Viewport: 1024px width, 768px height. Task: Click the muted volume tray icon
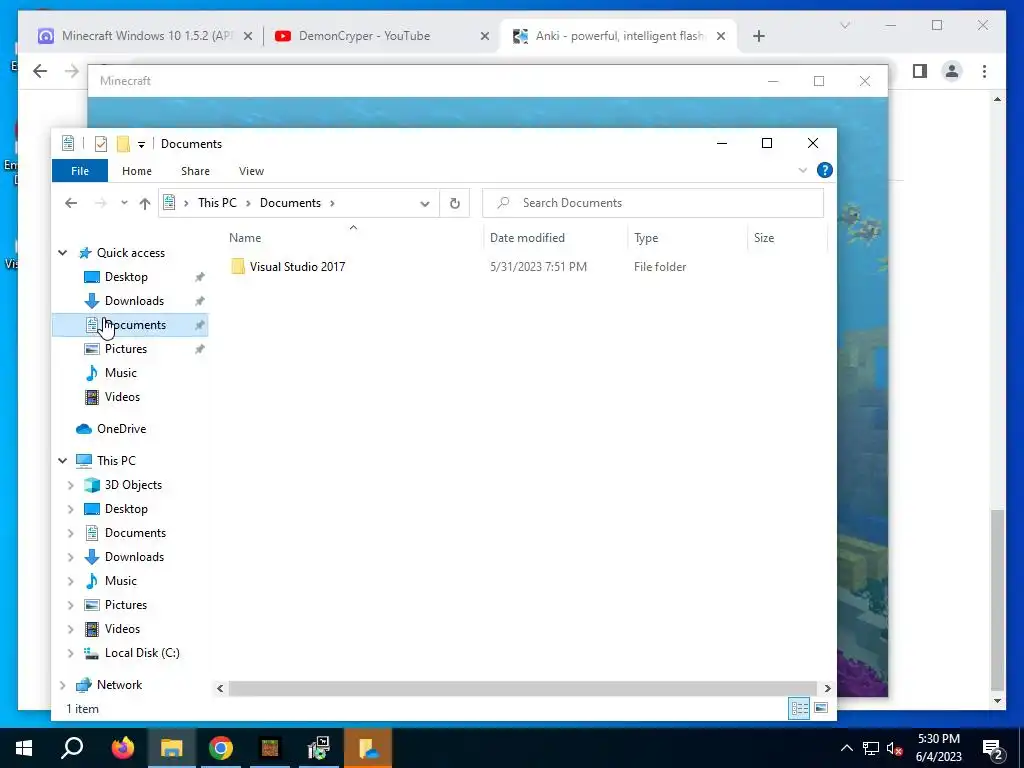[895, 748]
